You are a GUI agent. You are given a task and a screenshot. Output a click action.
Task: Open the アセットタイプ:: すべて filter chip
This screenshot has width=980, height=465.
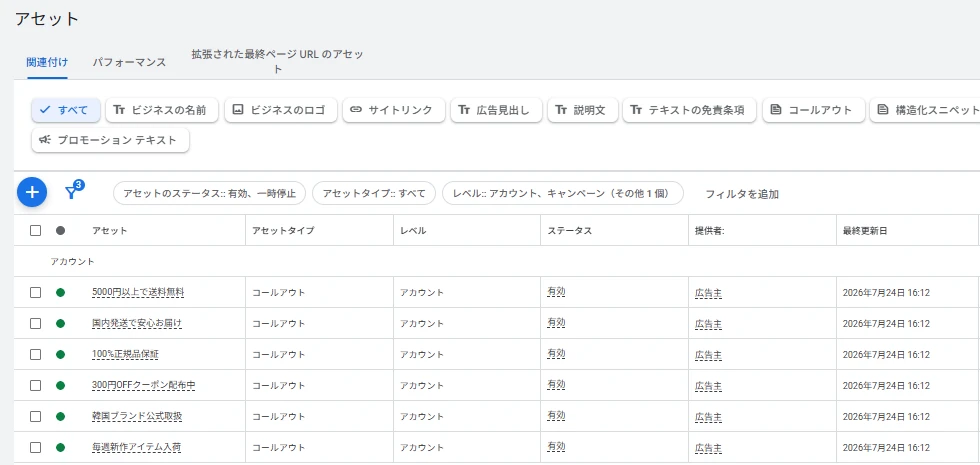[x=374, y=194]
